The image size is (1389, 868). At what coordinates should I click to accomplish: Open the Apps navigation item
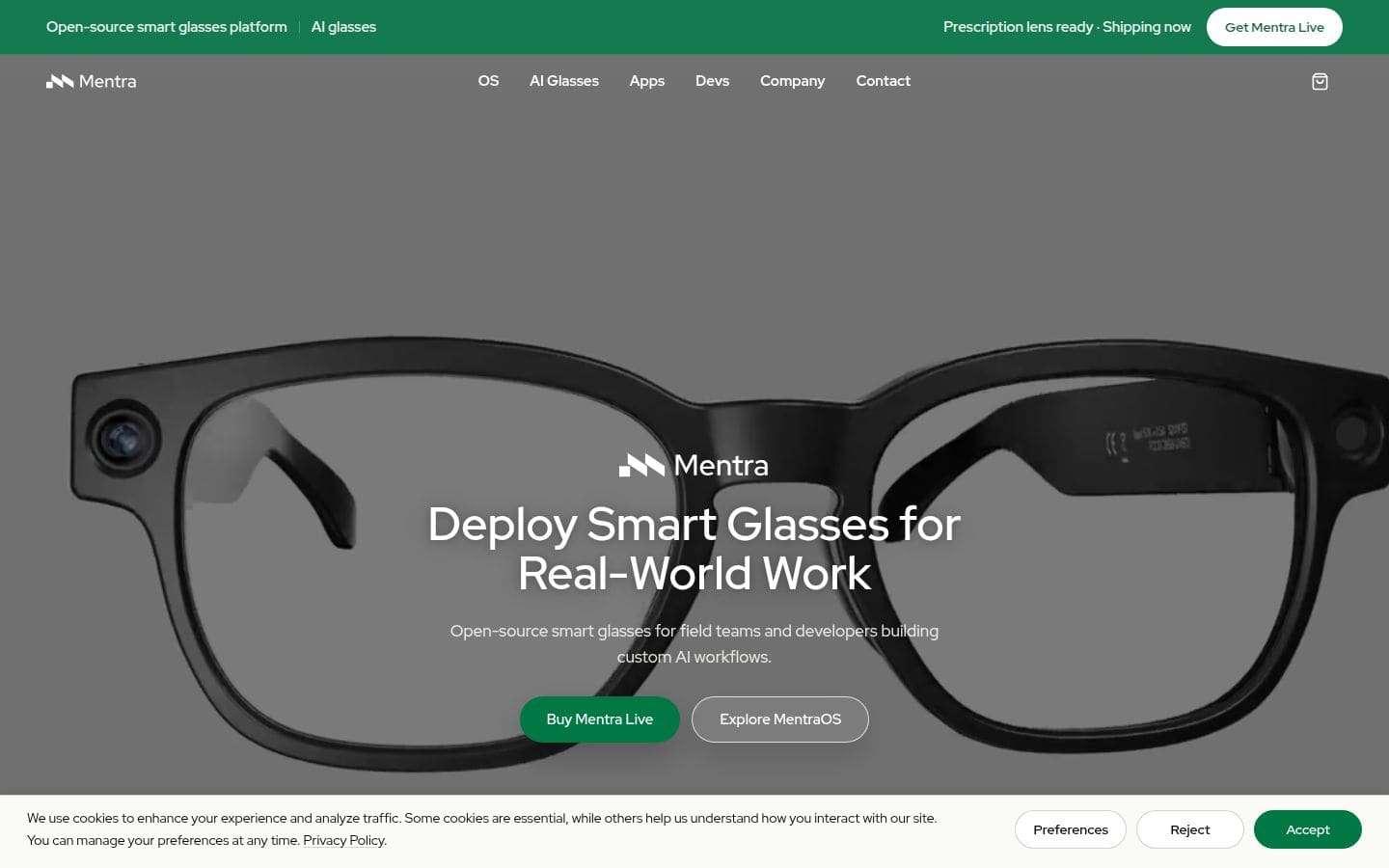(647, 81)
